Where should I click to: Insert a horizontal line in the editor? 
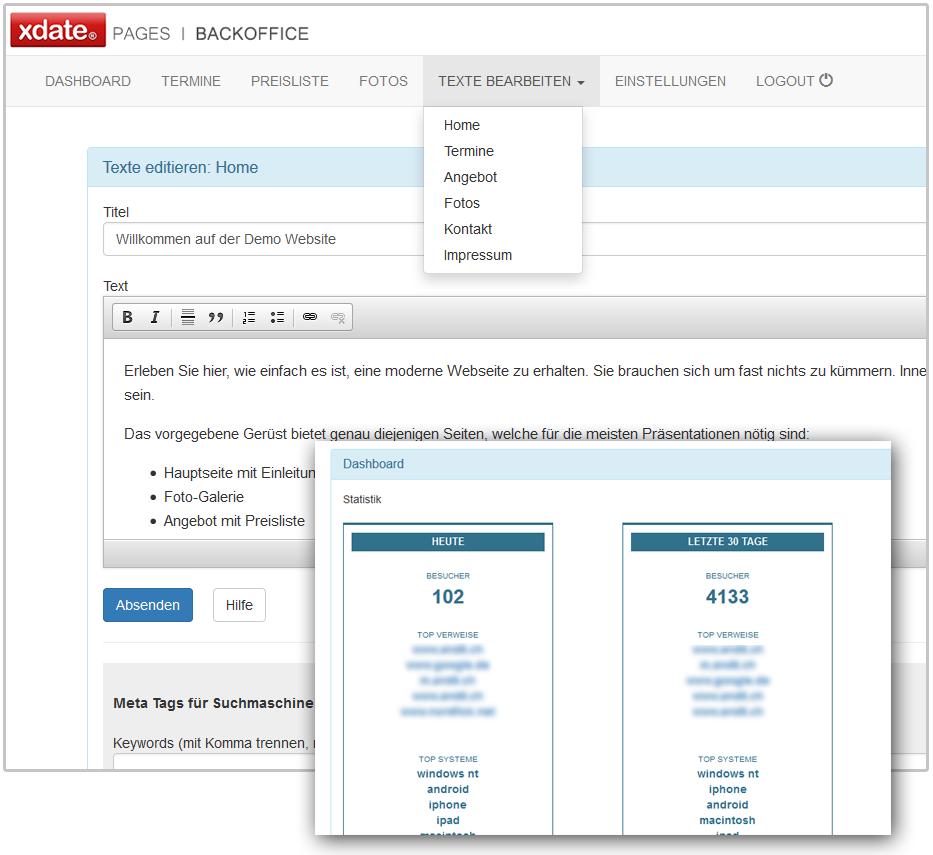188,317
